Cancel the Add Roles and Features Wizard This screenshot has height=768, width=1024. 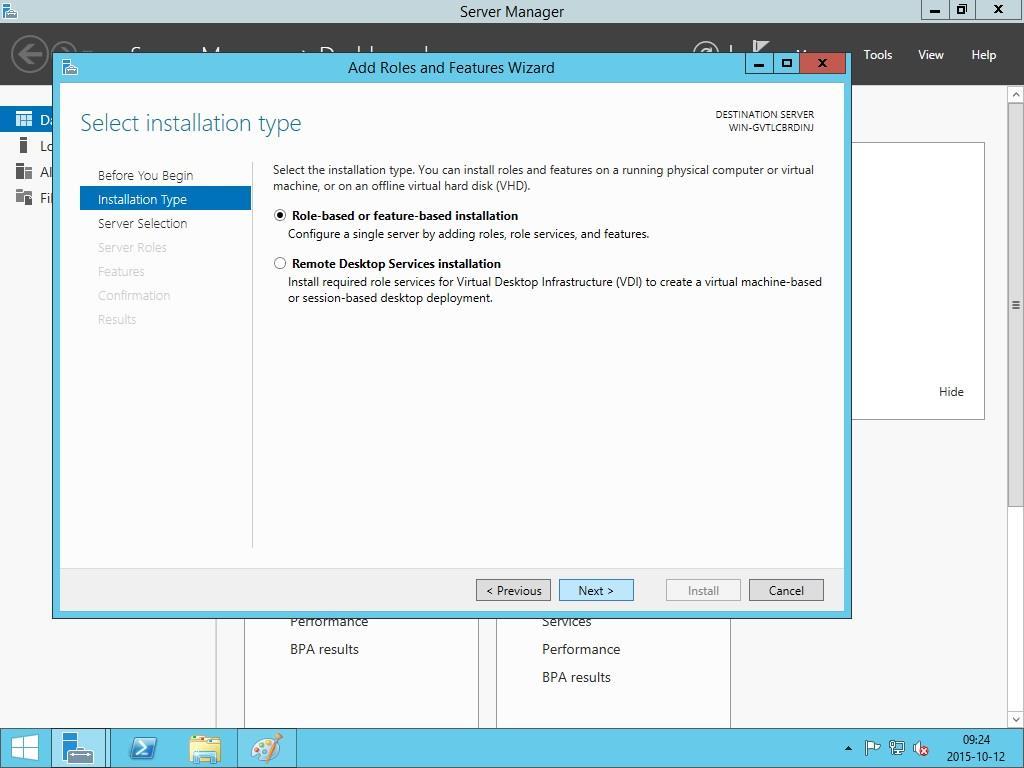click(786, 590)
